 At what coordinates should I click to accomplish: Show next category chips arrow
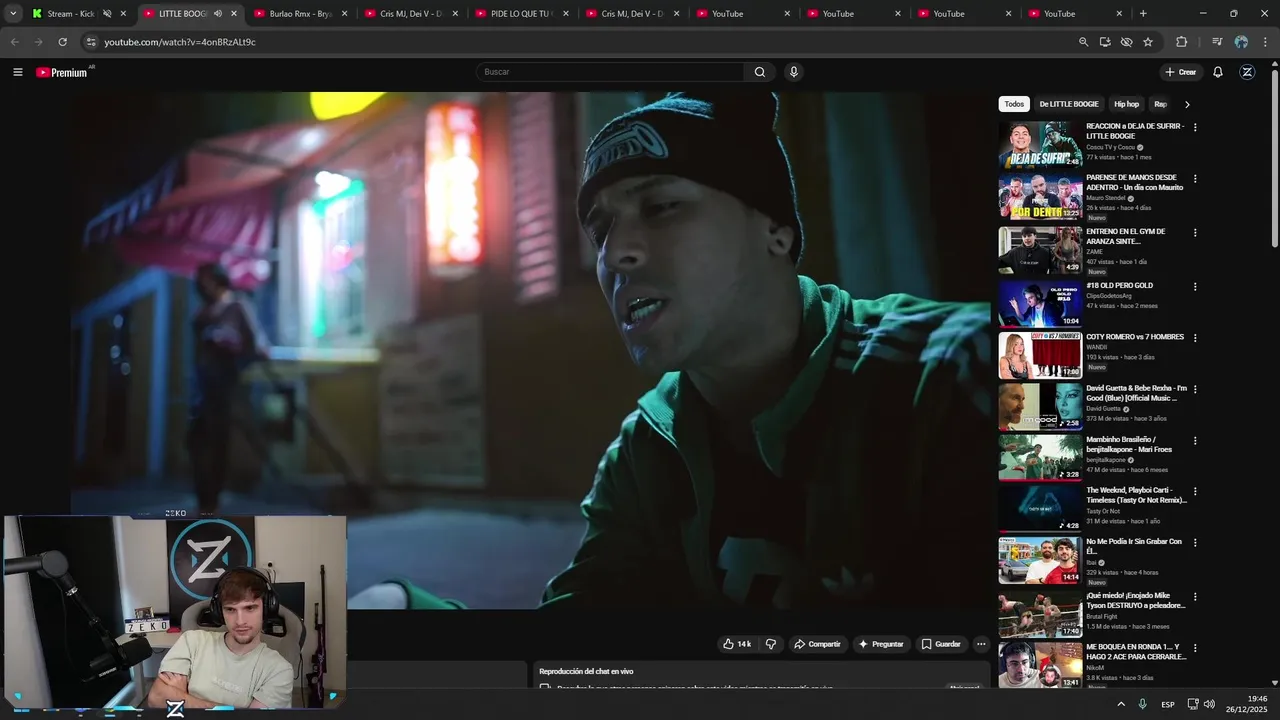coord(1187,104)
